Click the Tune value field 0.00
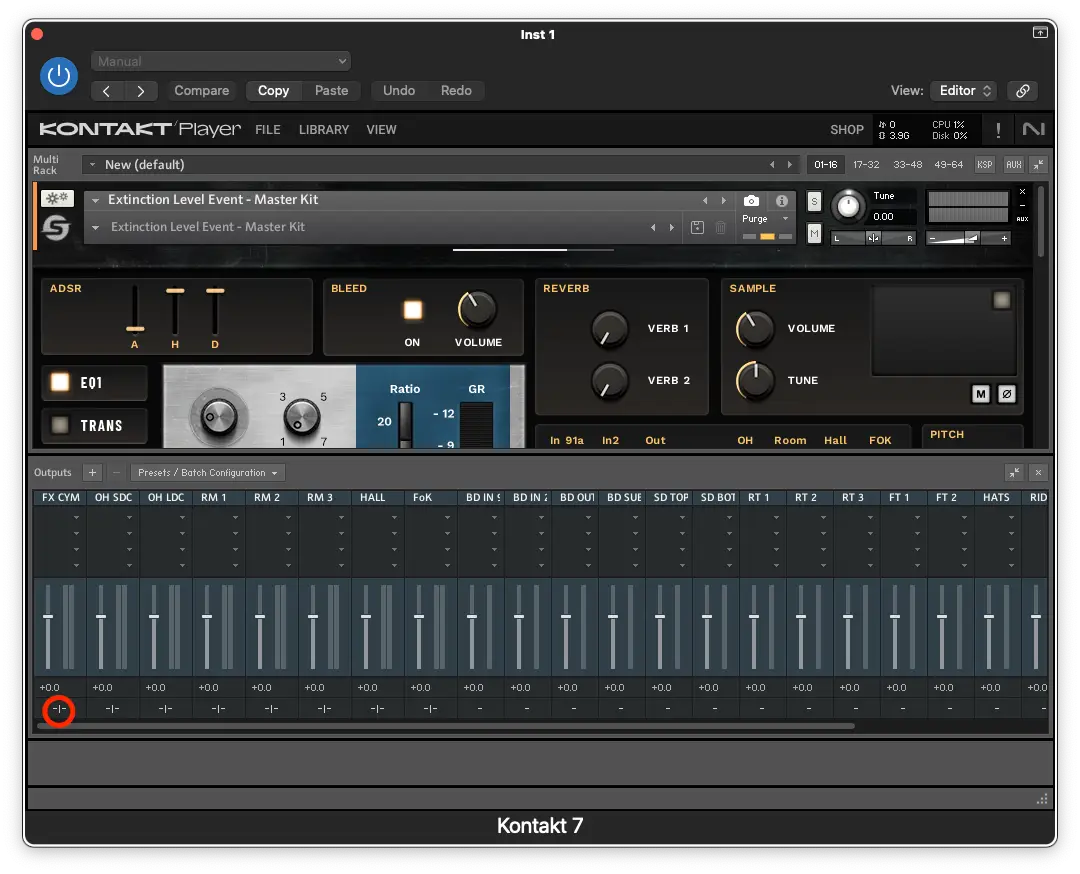This screenshot has width=1080, height=874. pos(893,216)
